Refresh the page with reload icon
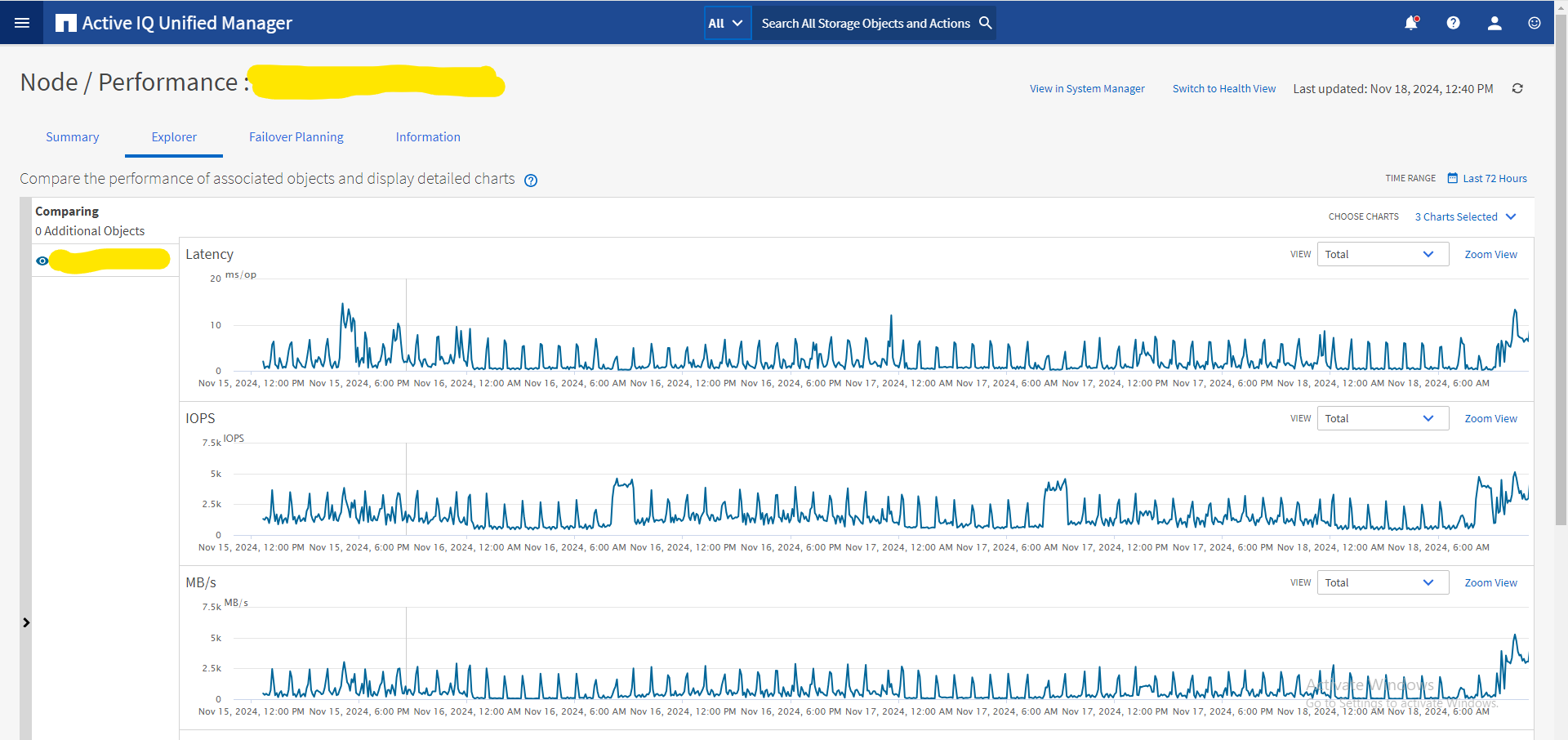Image resolution: width=1568 pixels, height=740 pixels. pyautogui.click(x=1517, y=88)
